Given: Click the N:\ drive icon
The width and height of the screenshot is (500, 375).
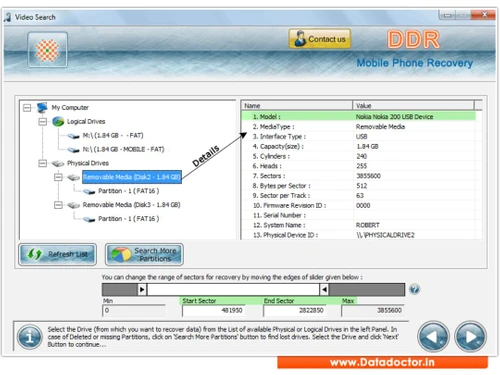Looking at the screenshot, I should point(73,150).
